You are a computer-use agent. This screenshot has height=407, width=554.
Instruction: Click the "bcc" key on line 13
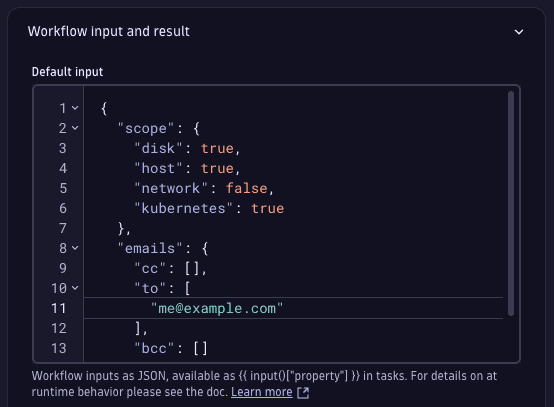pos(154,348)
